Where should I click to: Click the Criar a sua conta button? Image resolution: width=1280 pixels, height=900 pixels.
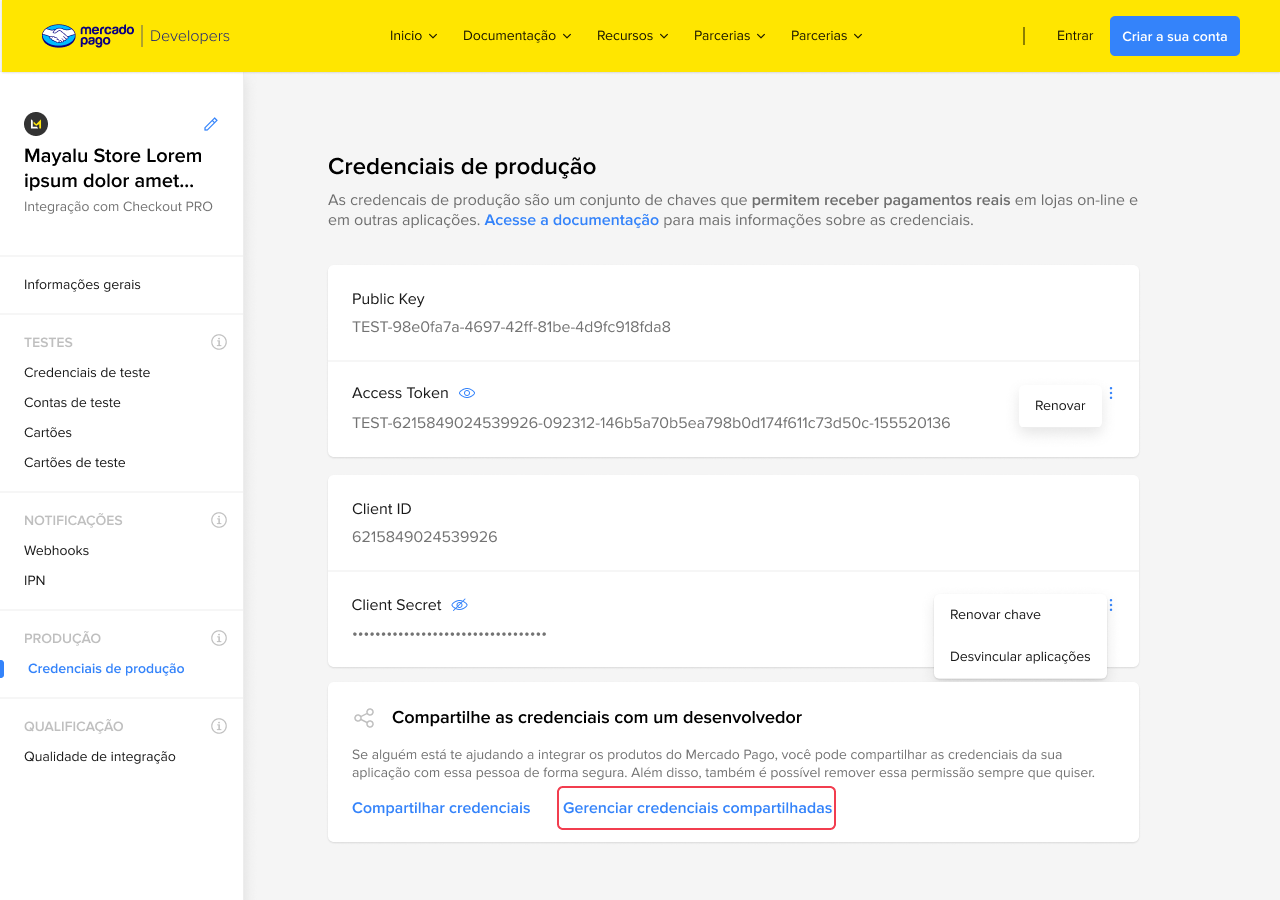pos(1175,36)
